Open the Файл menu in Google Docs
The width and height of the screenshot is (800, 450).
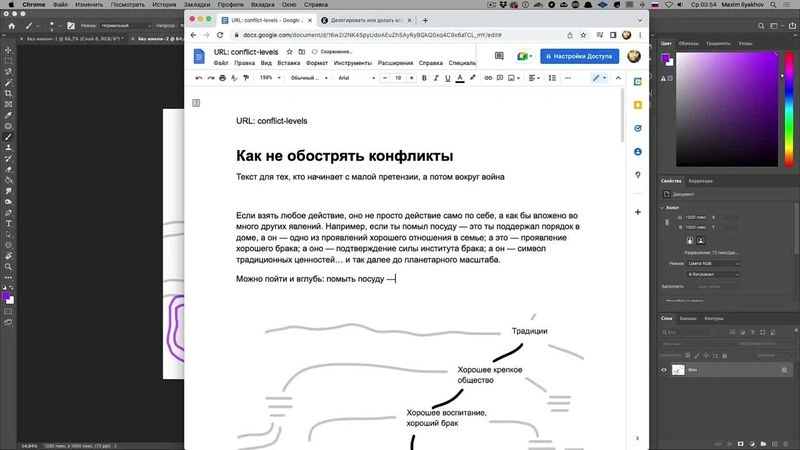221,63
